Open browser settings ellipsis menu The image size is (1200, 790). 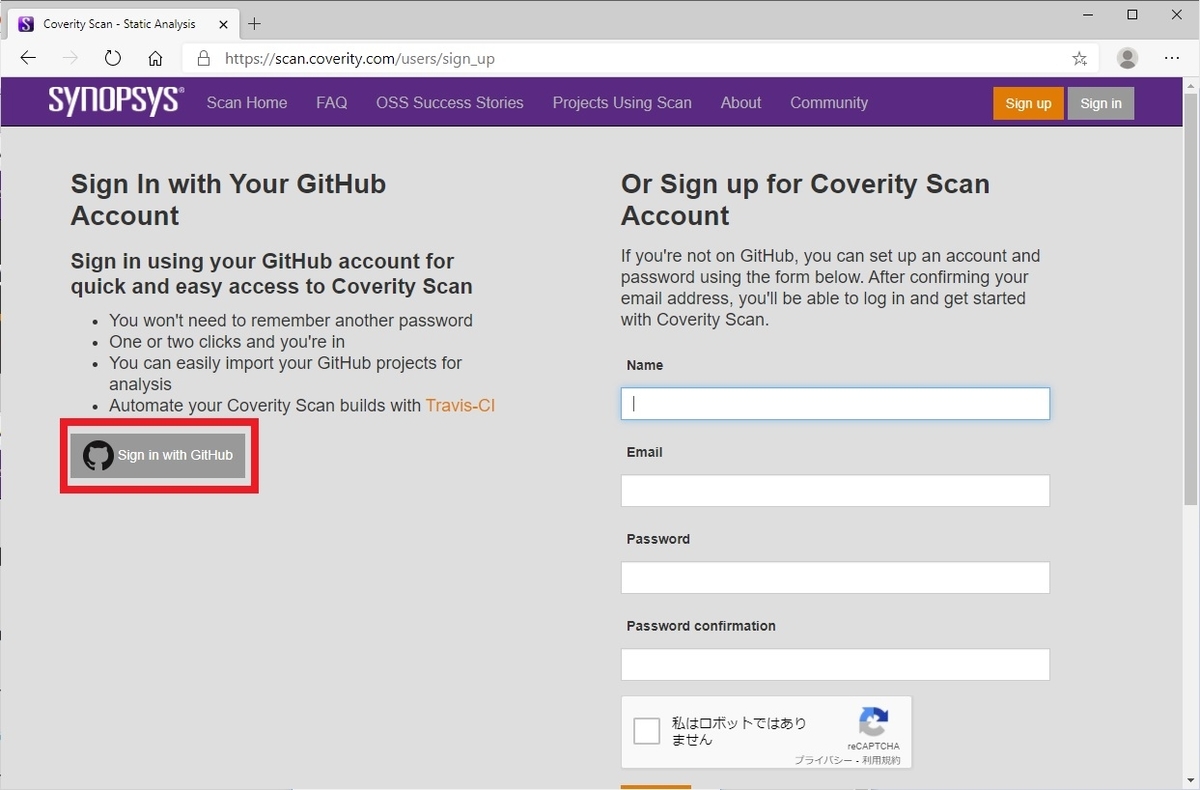(x=1173, y=58)
